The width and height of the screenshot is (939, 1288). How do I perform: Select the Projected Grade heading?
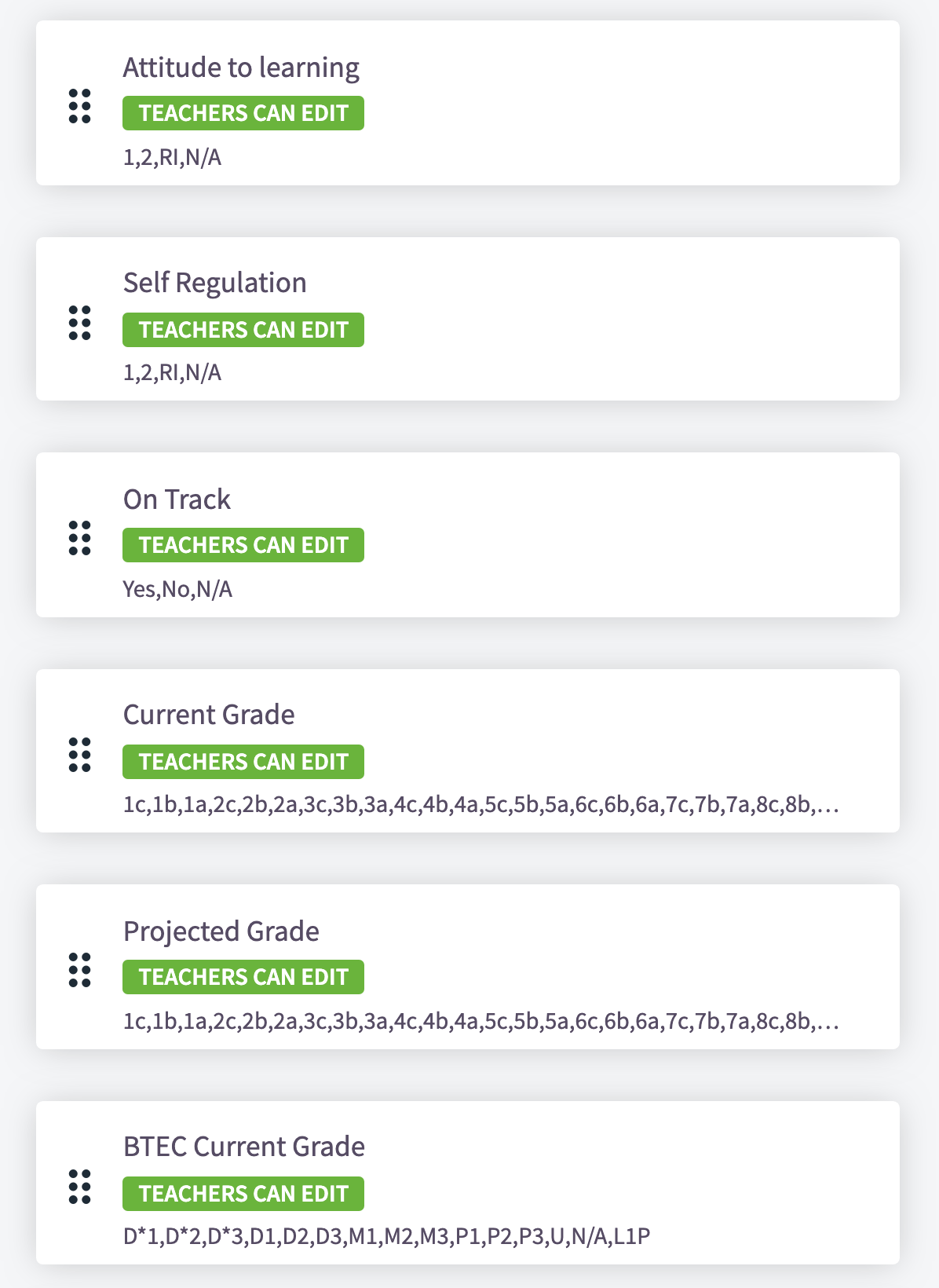(221, 931)
